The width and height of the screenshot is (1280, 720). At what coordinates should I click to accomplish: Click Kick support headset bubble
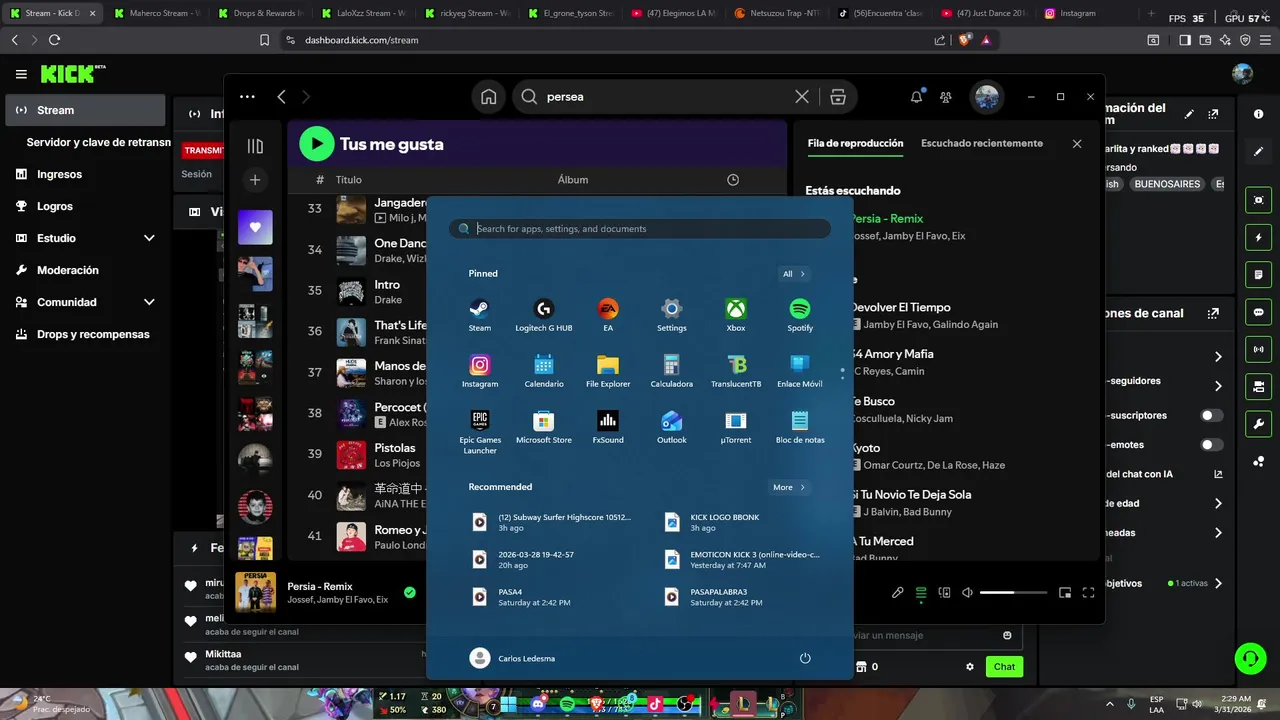(1250, 658)
